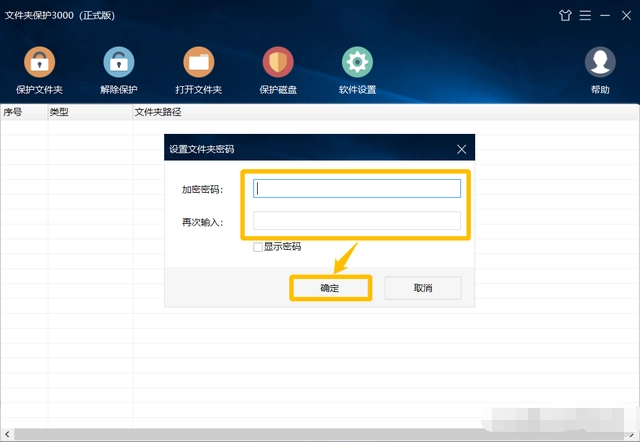This screenshot has width=640, height=442.
Task: Click the 解除保护 unlock icon
Action: coord(119,62)
